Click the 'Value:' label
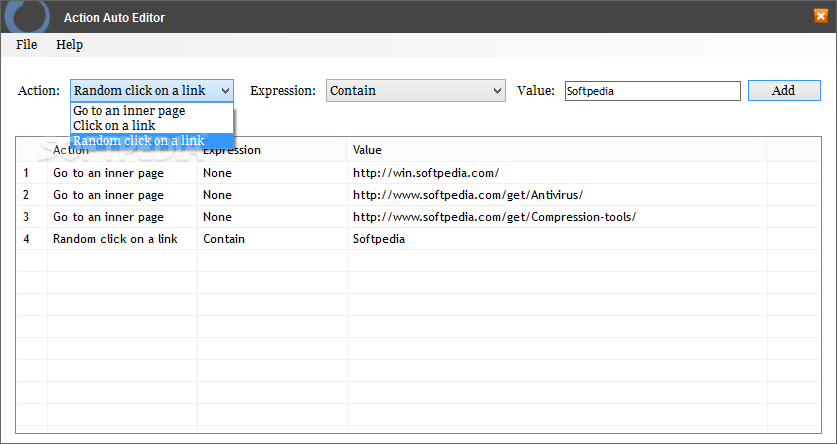 (536, 91)
